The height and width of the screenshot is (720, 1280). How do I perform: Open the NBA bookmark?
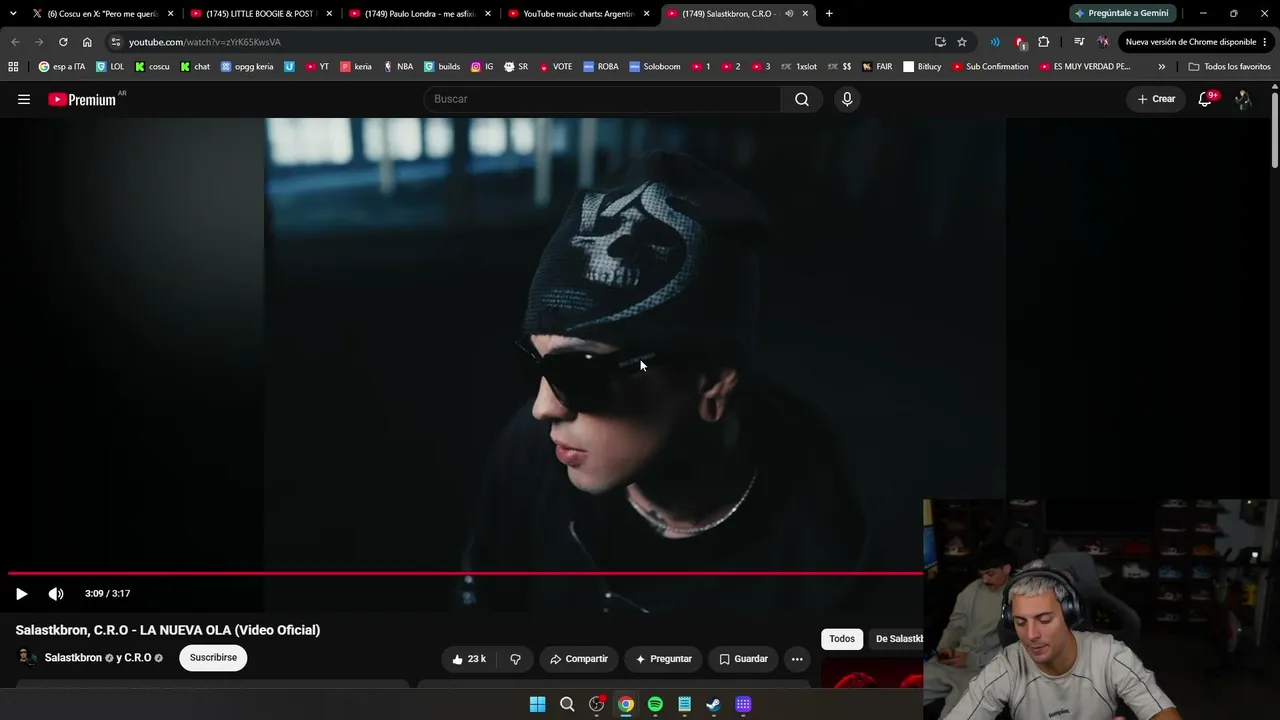click(397, 67)
